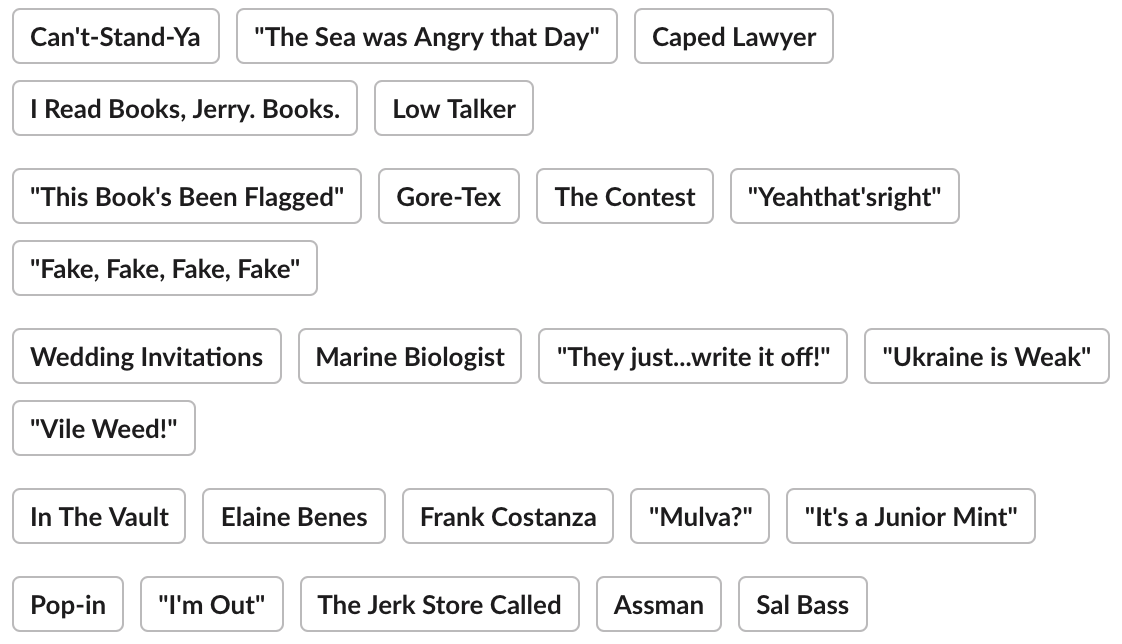Choose "I Read Books, Jerry. Books."
Screen dimensions: 1122x644
click(185, 109)
